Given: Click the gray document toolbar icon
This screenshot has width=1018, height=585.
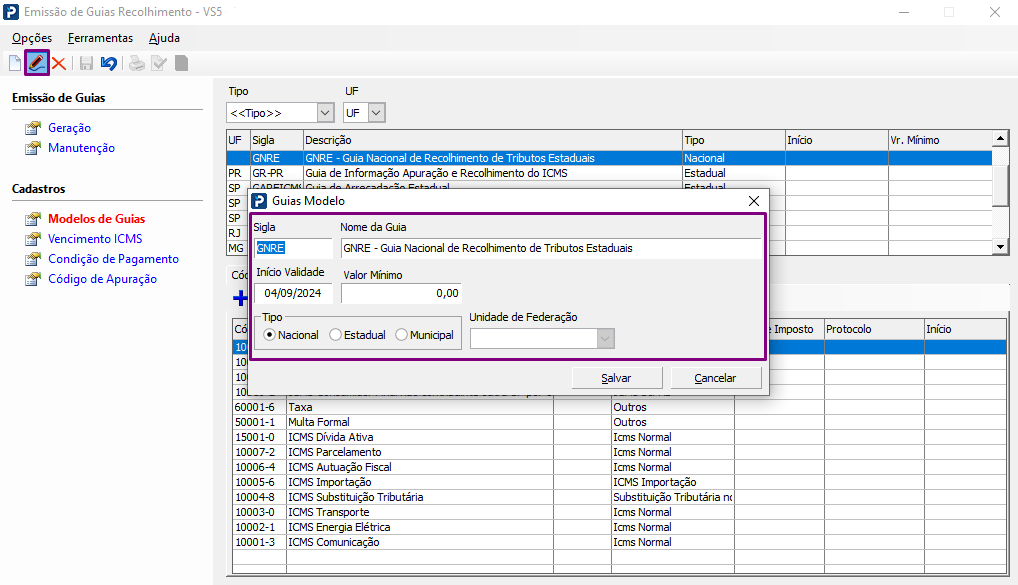Looking at the screenshot, I should tap(182, 63).
